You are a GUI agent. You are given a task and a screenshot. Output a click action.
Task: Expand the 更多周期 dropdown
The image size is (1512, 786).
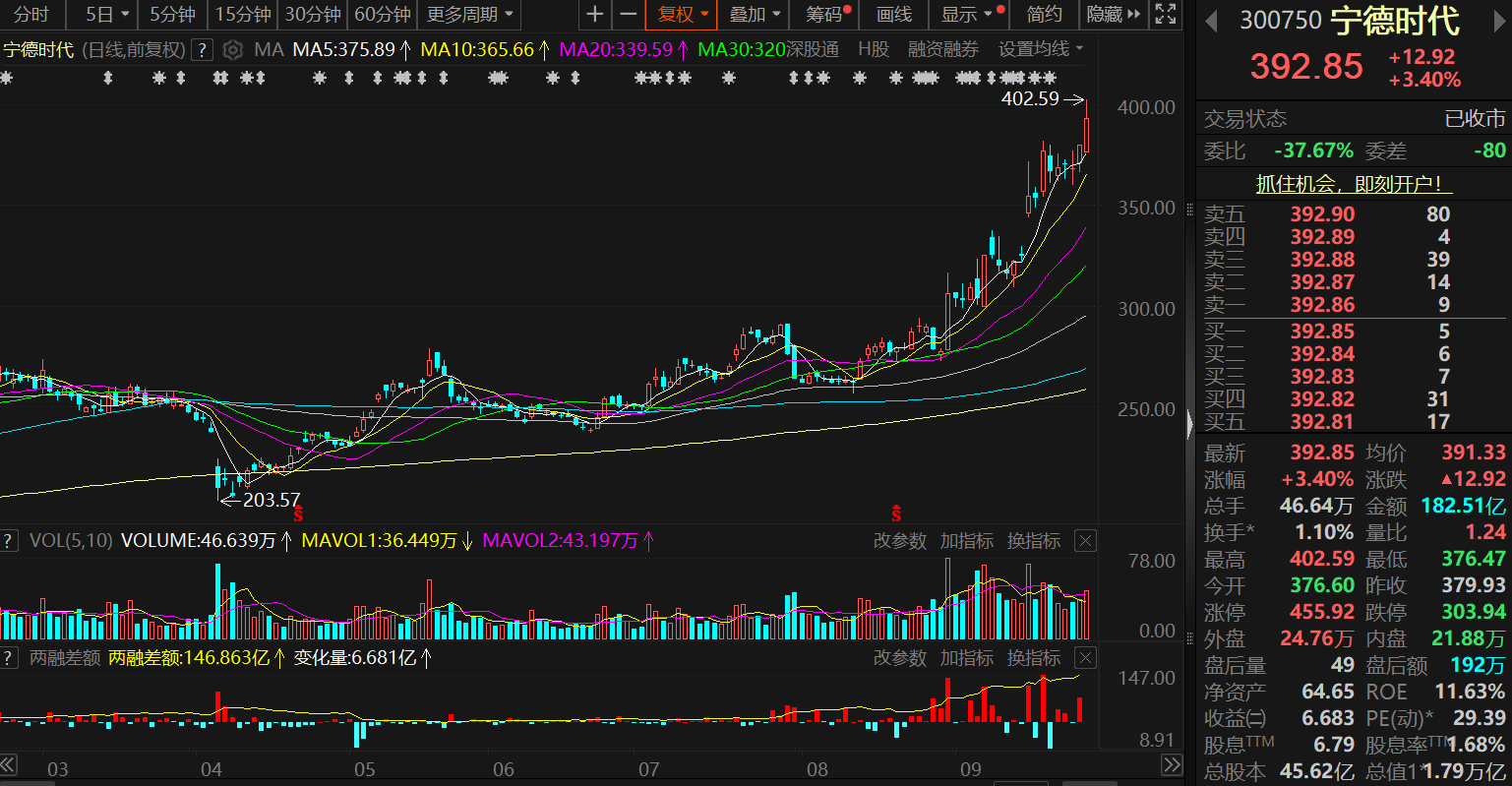click(x=470, y=15)
